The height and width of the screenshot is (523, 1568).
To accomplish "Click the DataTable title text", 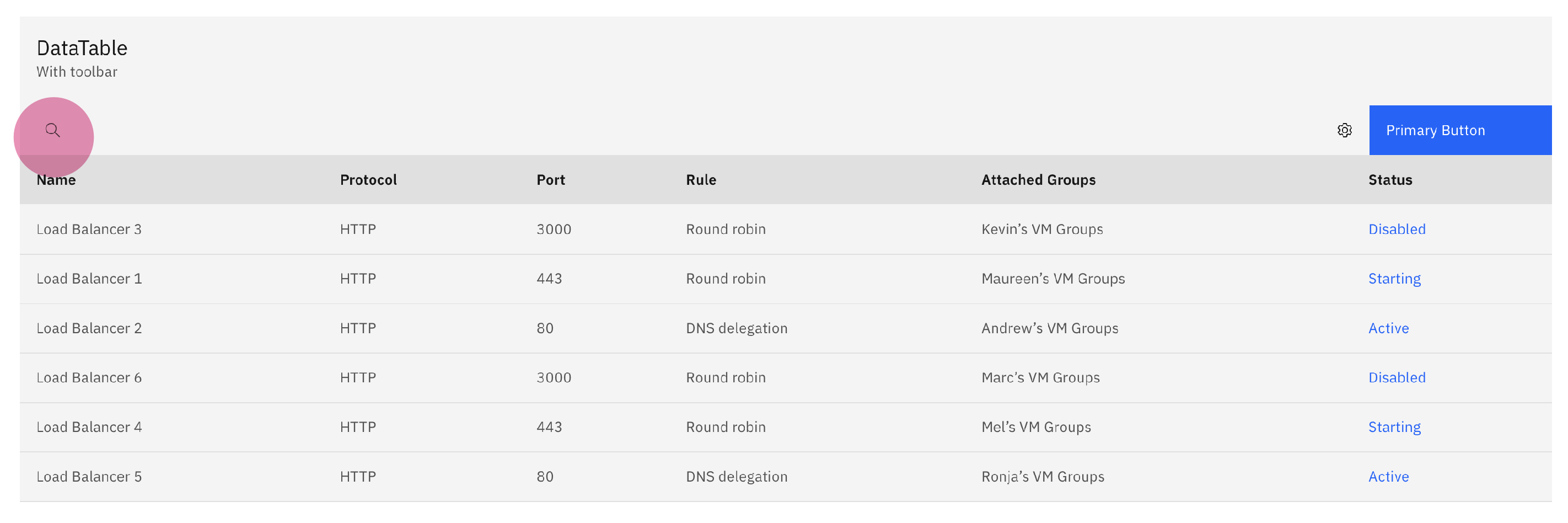I will tap(82, 47).
